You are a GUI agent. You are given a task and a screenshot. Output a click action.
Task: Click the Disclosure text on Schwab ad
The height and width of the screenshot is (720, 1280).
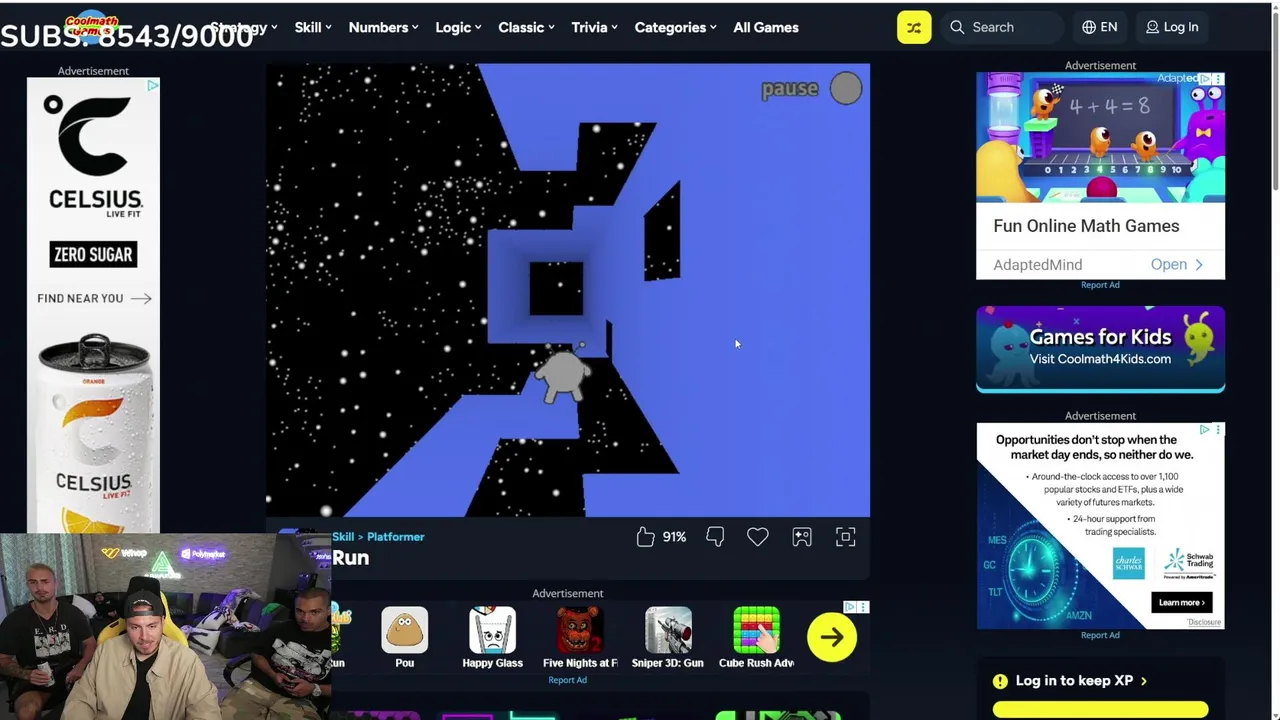(x=1204, y=622)
